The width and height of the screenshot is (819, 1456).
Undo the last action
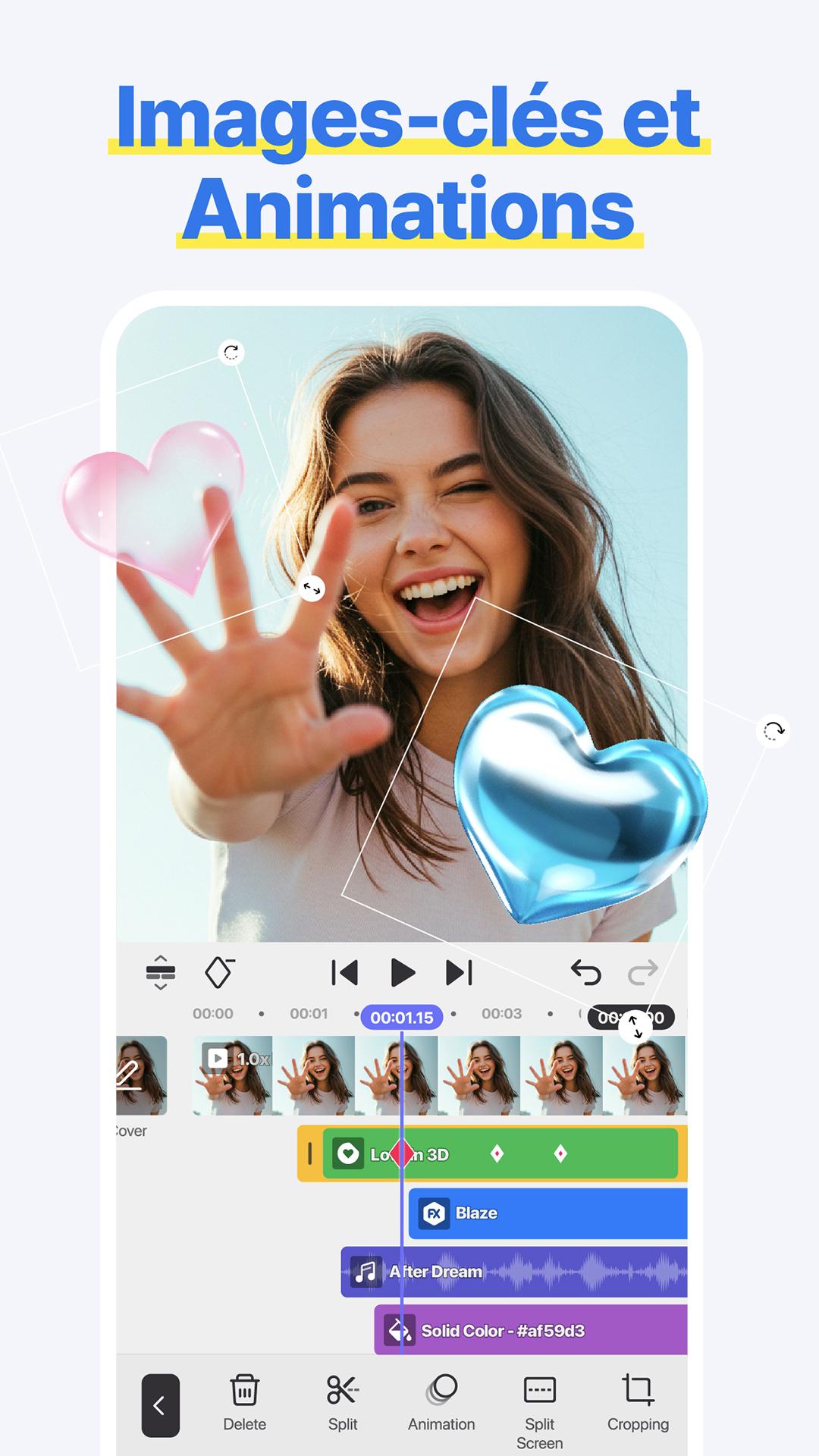[585, 972]
